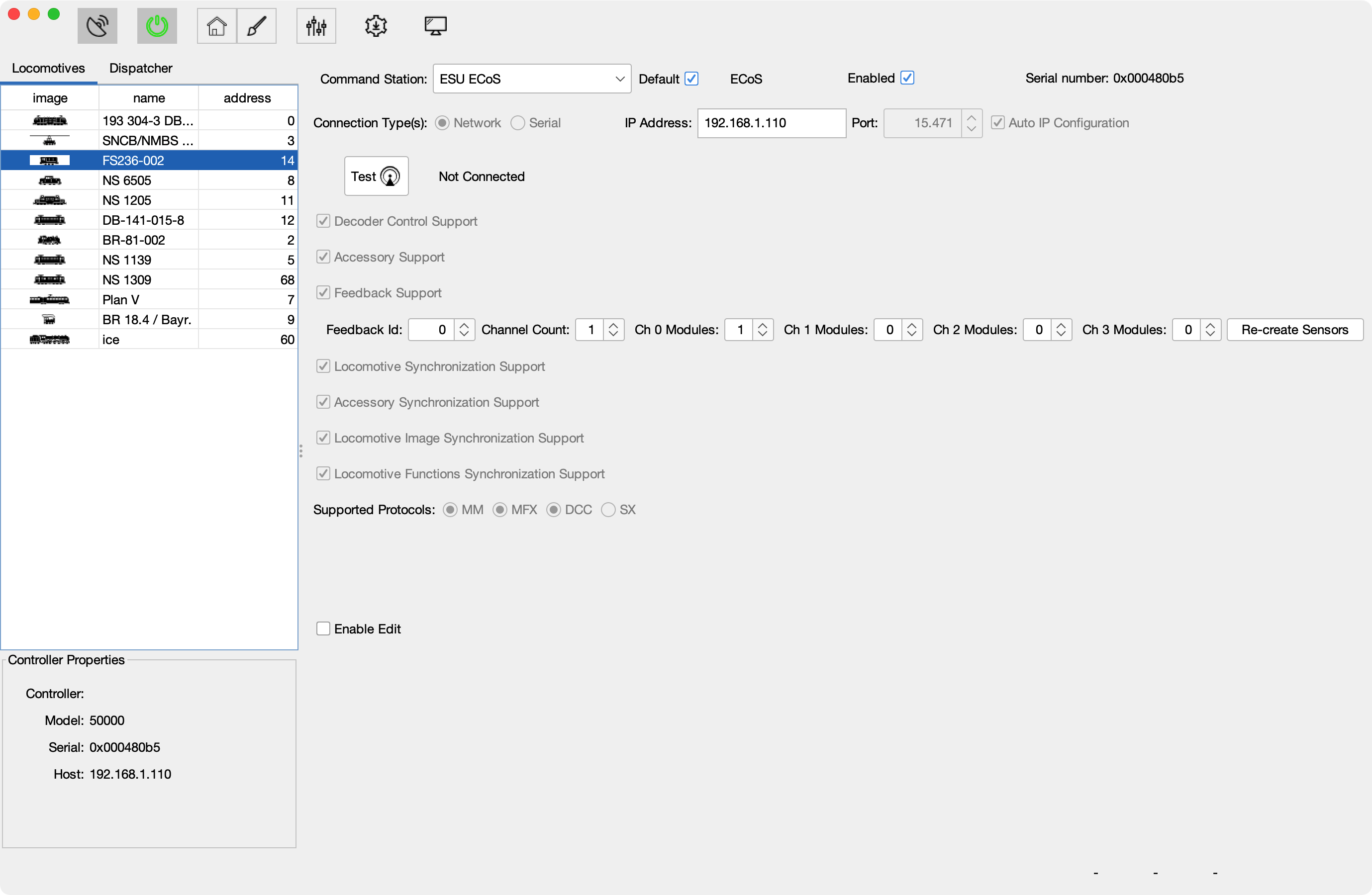The image size is (1372, 895).
Task: Click the Plan V locomotive image
Action: point(50,300)
